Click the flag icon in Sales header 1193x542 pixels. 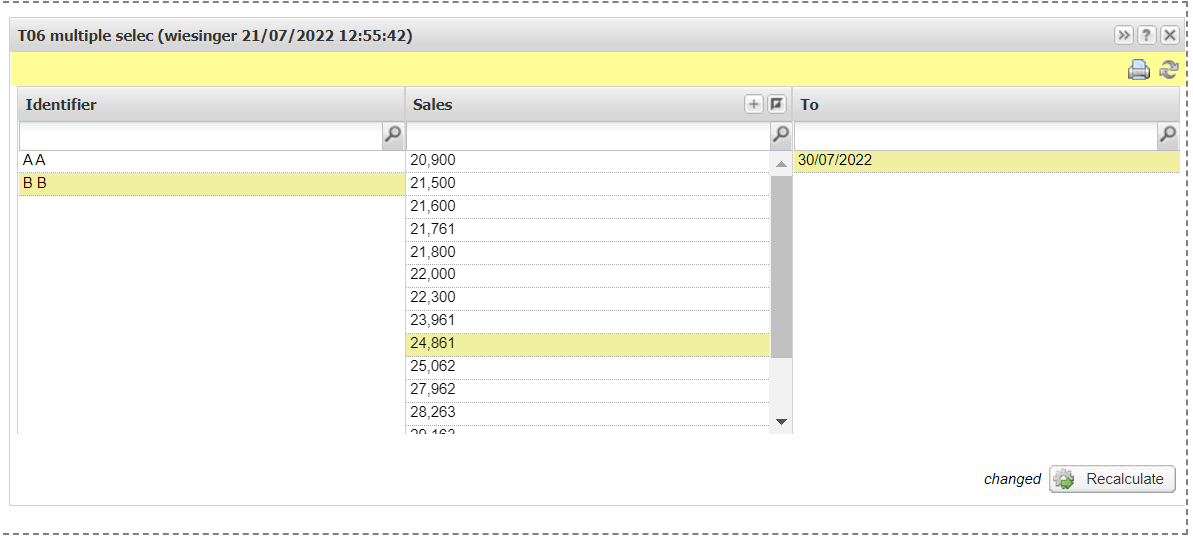[x=776, y=104]
